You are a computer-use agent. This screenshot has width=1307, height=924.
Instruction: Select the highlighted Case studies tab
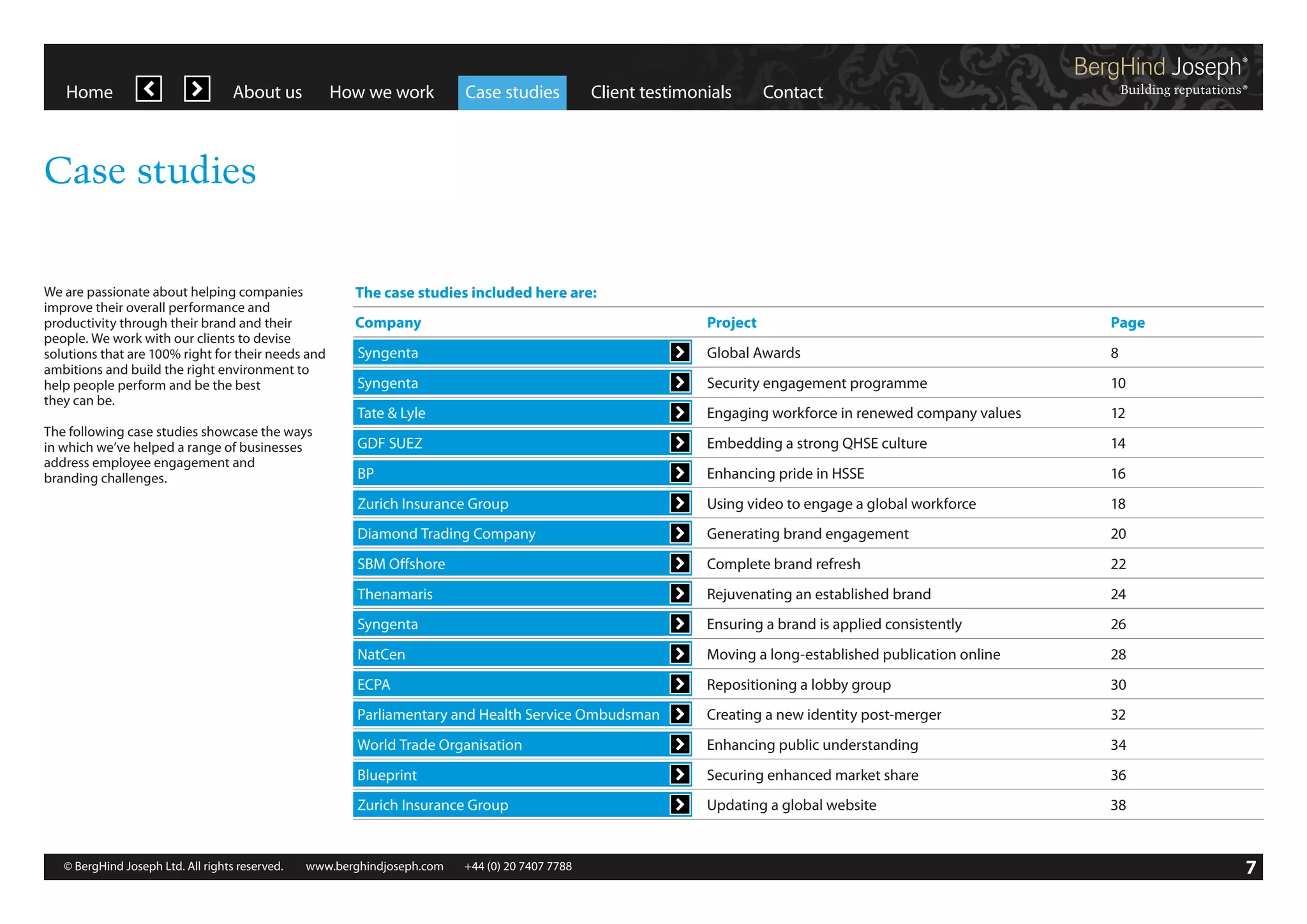point(512,93)
